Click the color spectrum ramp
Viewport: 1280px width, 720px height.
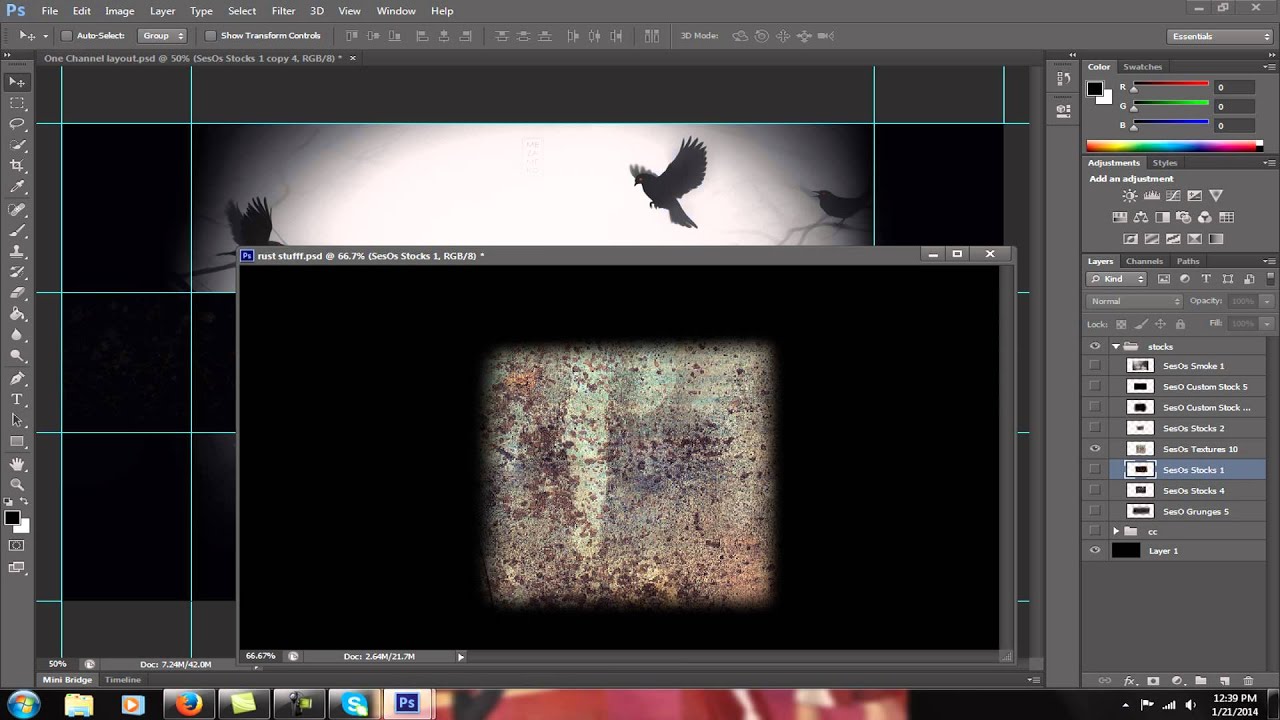pyautogui.click(x=1174, y=146)
